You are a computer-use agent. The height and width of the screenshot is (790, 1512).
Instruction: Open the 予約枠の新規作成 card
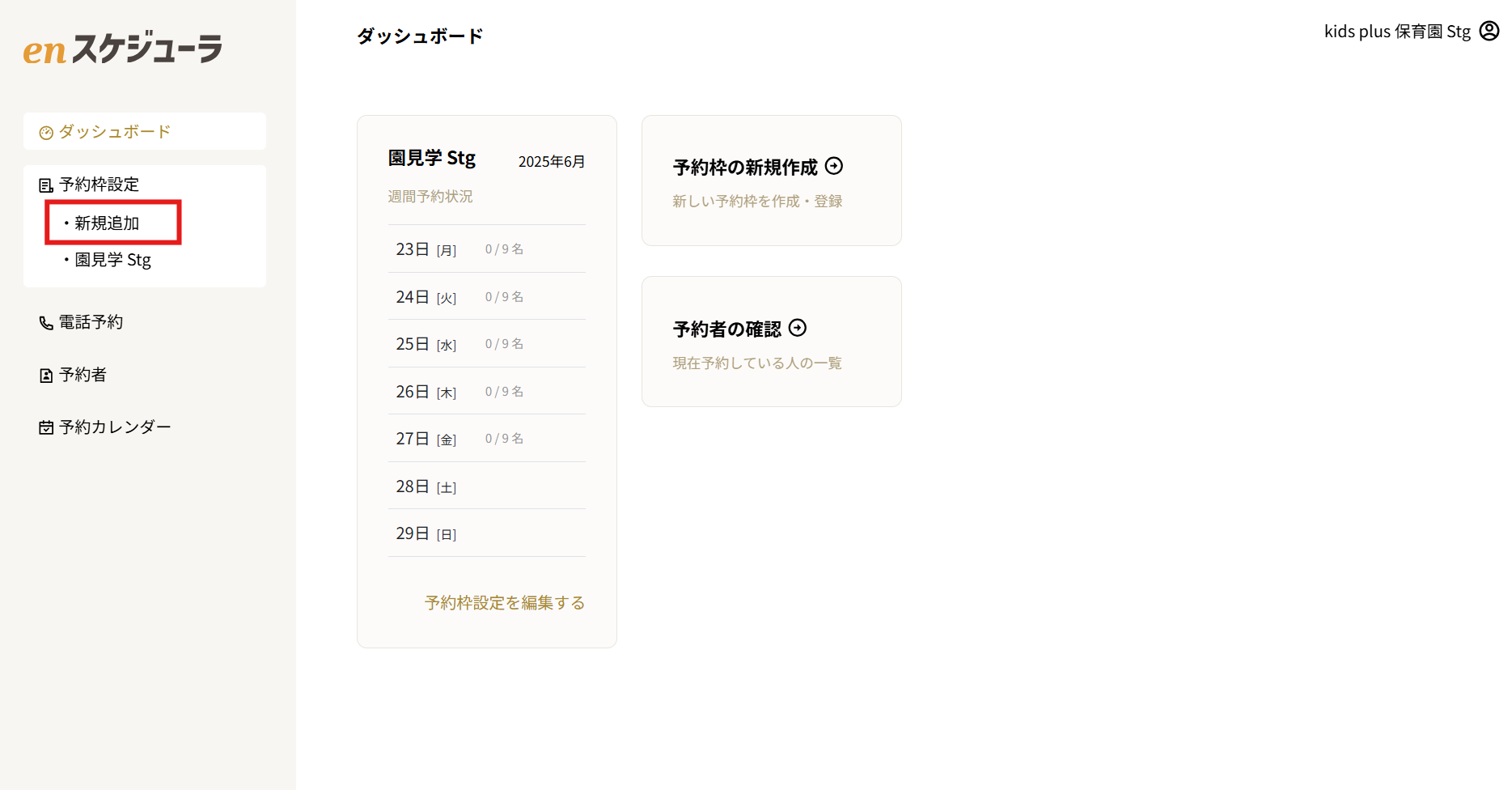point(771,180)
